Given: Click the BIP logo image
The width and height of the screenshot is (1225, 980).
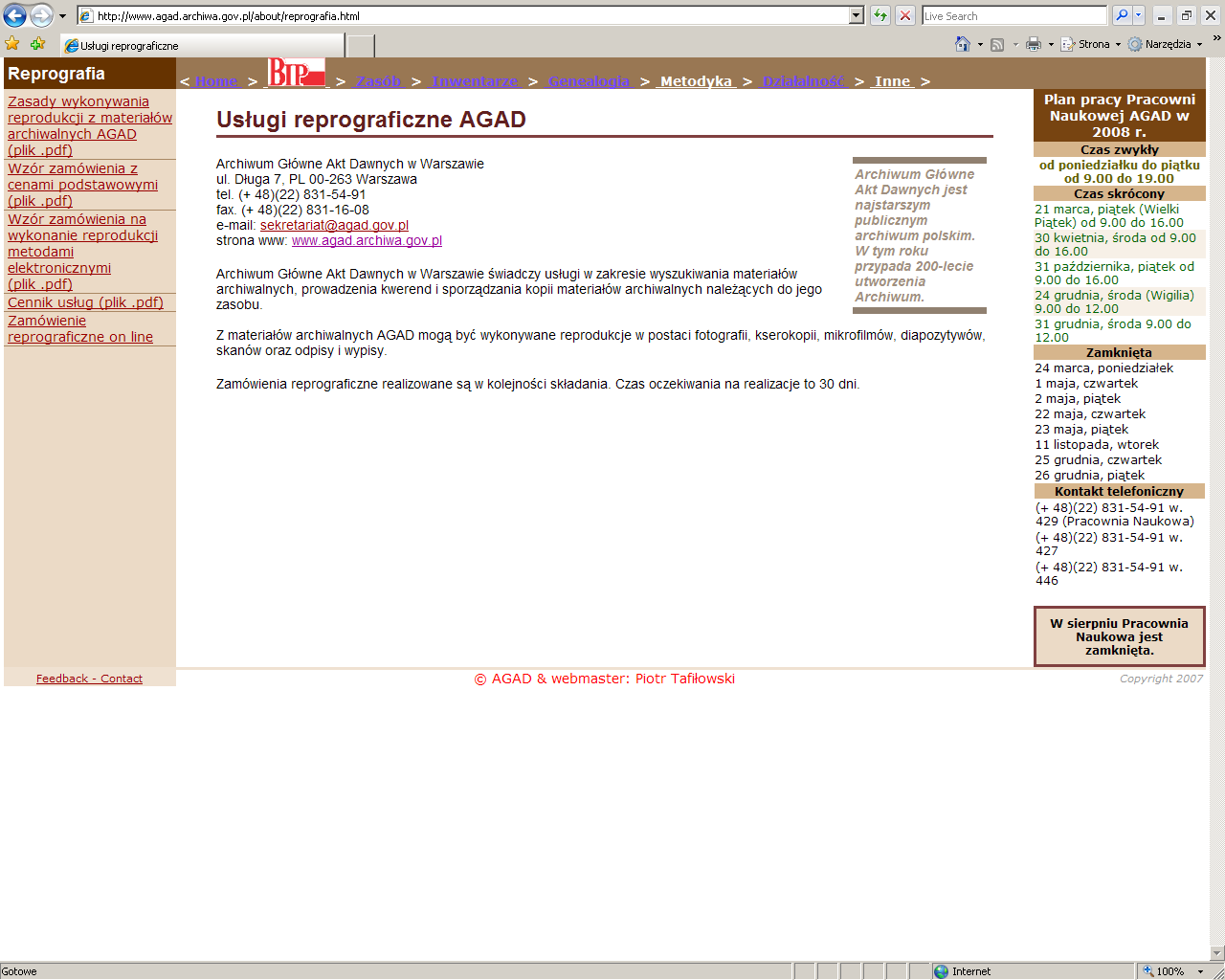Looking at the screenshot, I should coord(296,73).
